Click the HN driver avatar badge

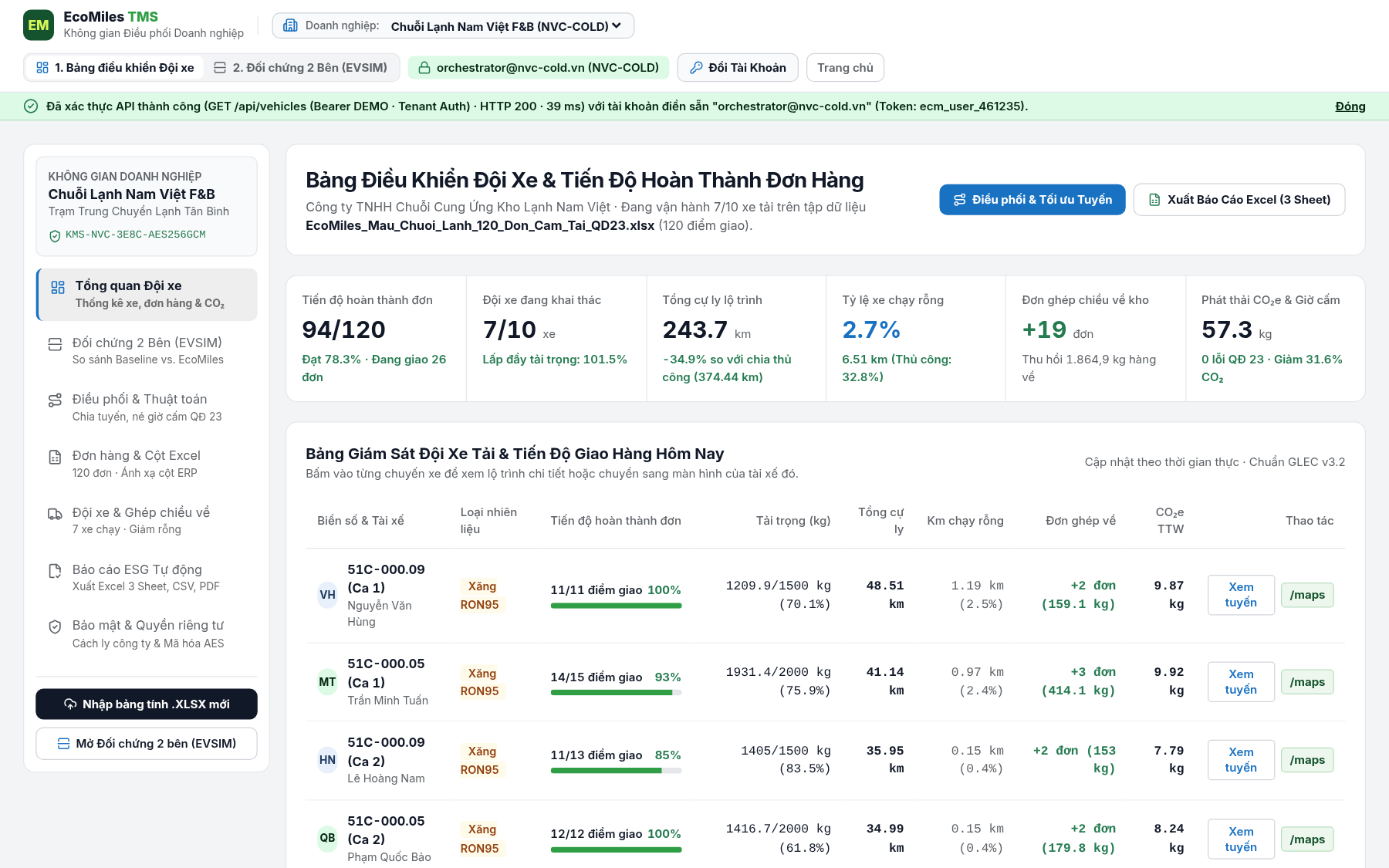coord(327,760)
